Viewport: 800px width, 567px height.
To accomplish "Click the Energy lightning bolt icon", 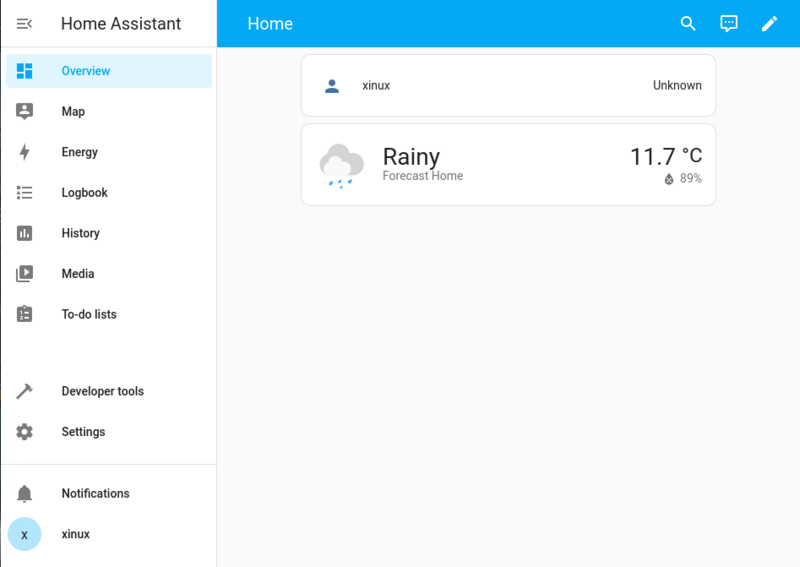I will [25, 152].
